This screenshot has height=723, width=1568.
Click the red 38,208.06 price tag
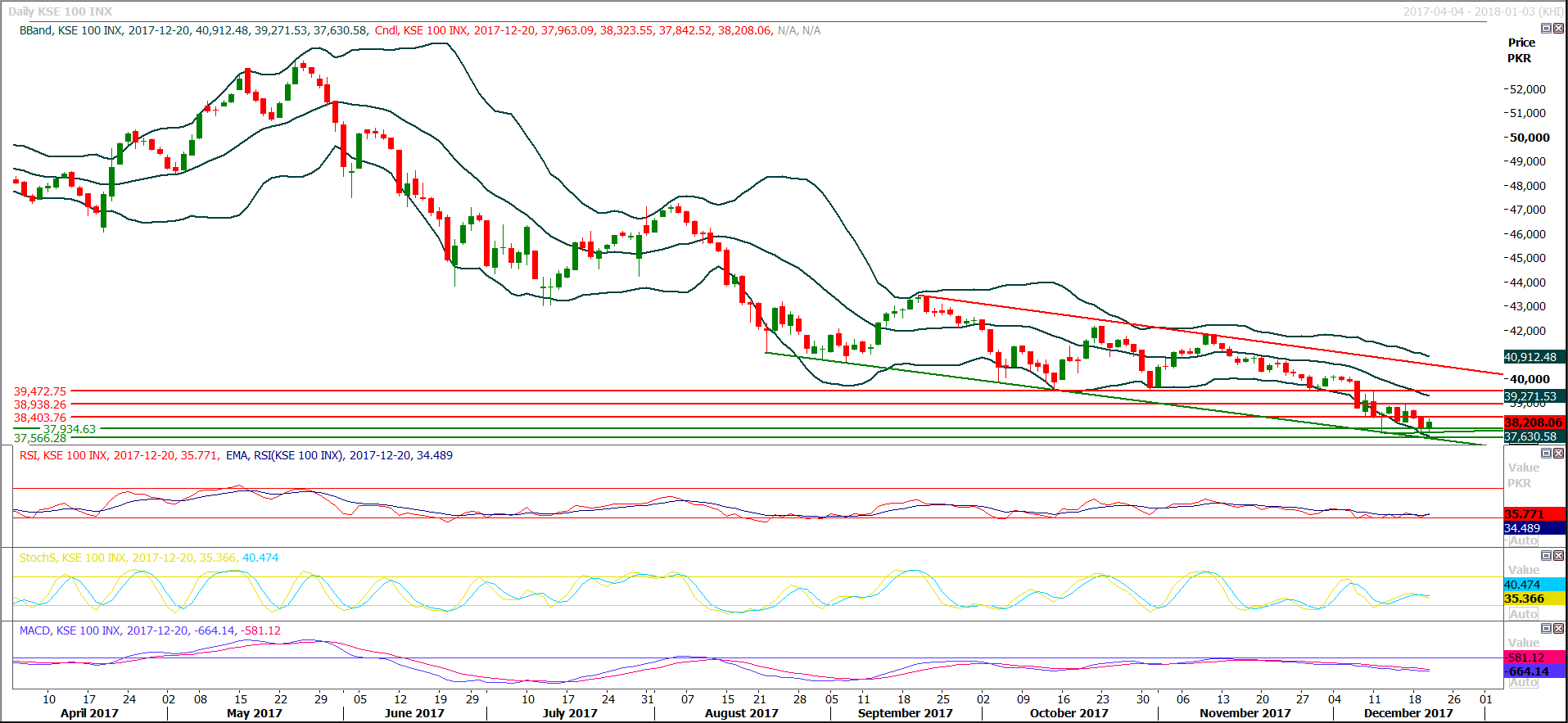pyautogui.click(x=1534, y=423)
